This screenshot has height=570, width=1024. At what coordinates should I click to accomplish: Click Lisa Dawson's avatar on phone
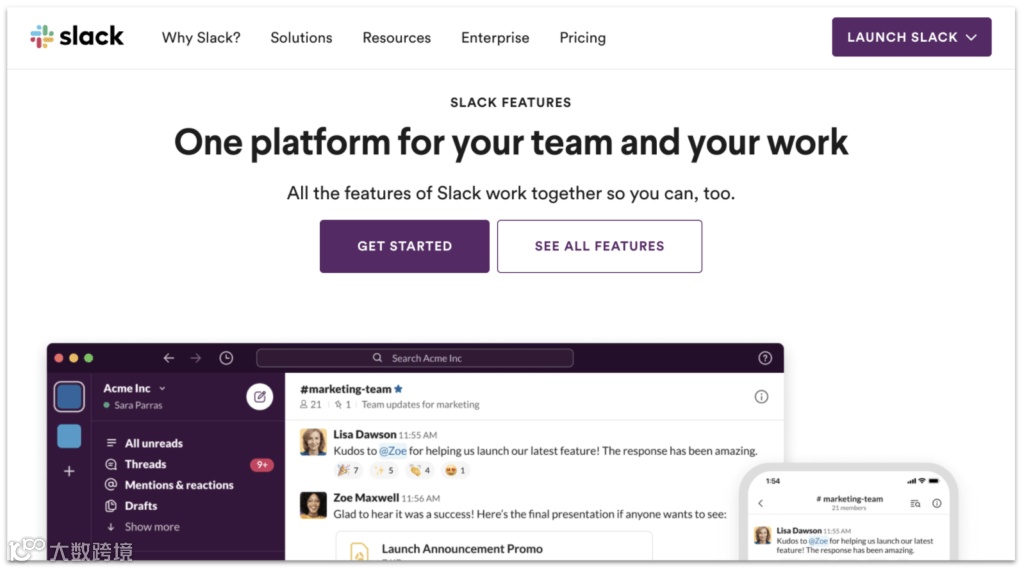[762, 535]
